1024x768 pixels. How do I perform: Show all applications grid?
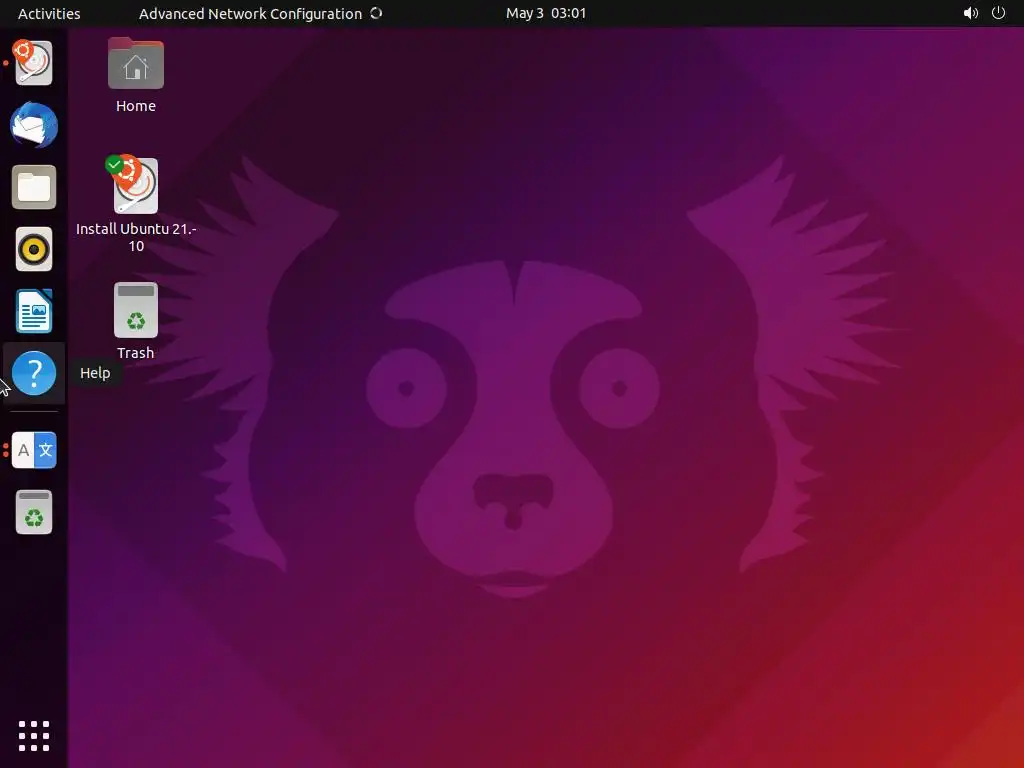(x=33, y=736)
